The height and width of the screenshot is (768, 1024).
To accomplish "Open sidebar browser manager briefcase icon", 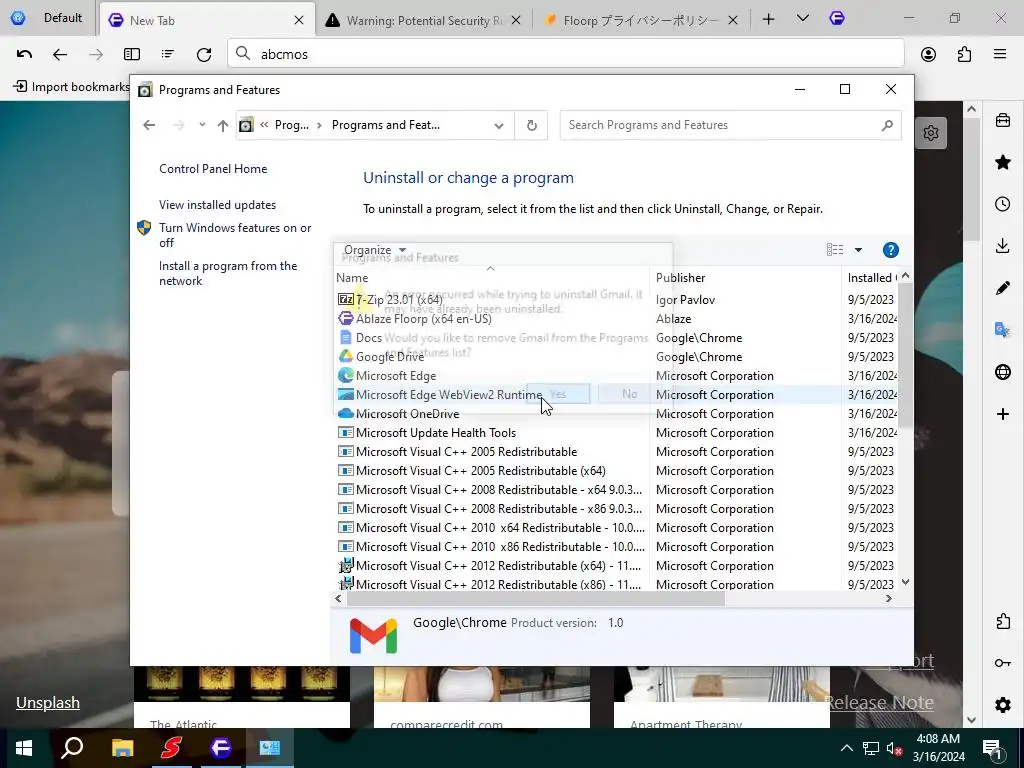I will 1002,120.
